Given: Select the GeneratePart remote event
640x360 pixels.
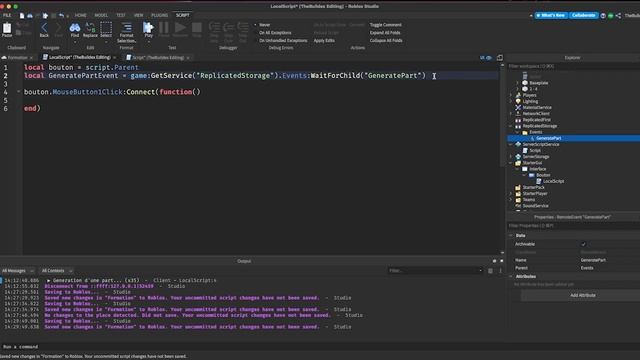Looking at the screenshot, I should (549, 138).
